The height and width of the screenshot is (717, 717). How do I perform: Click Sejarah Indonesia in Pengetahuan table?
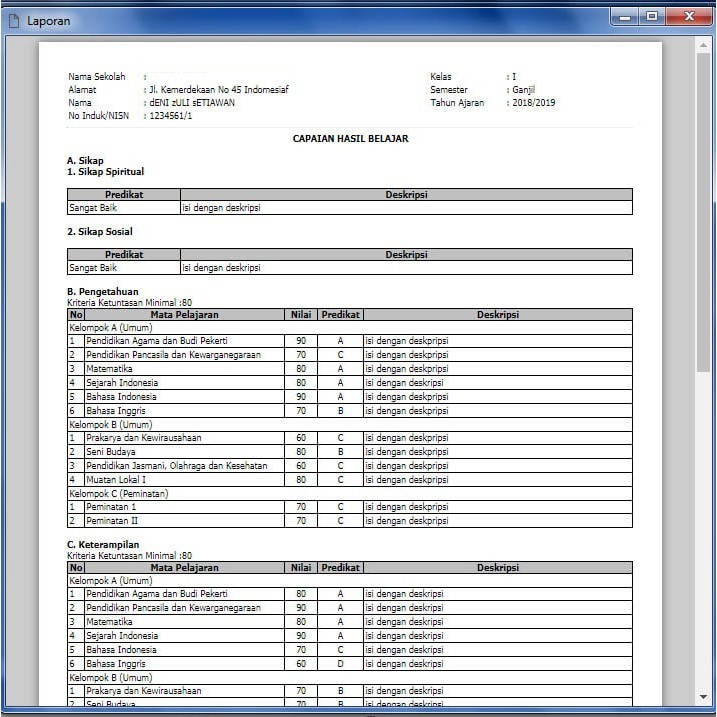click(122, 383)
